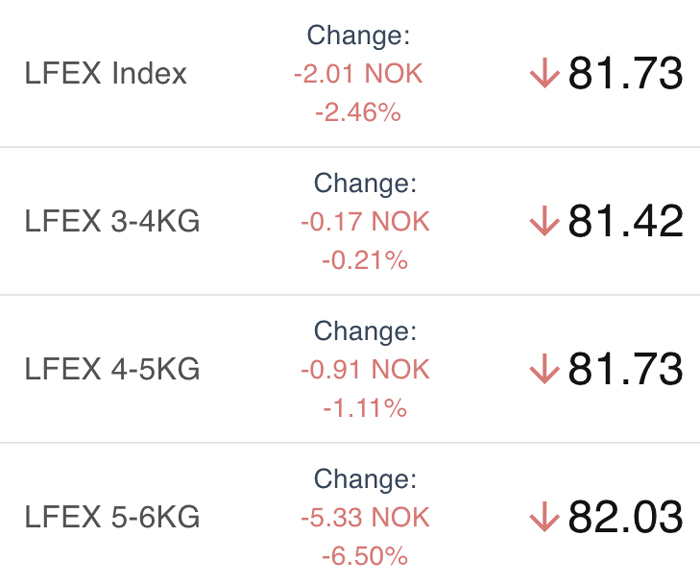Click the LFEX 3-4KG down arrow icon
The height and width of the screenshot is (585, 700).
[x=545, y=221]
